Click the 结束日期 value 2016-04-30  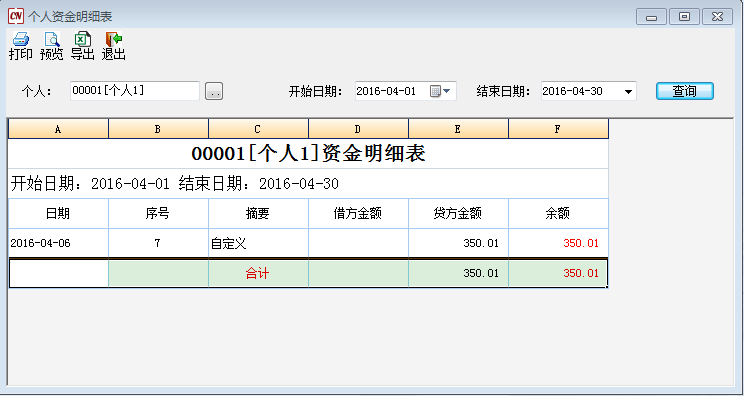[x=572, y=91]
